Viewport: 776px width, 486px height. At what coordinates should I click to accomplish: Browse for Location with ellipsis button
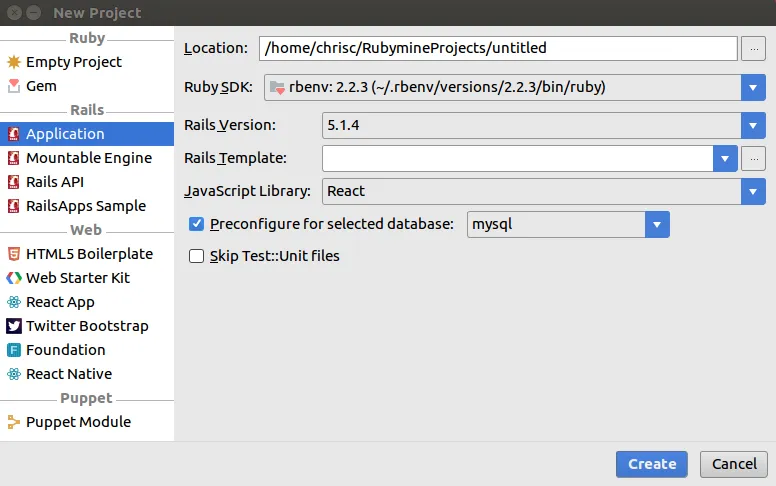click(753, 49)
